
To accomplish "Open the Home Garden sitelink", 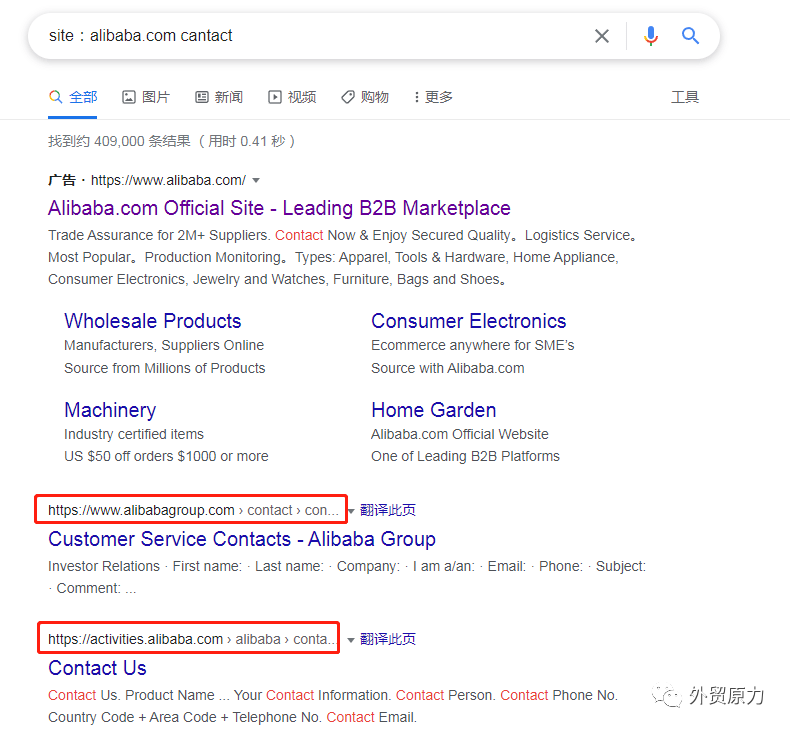I will (434, 410).
